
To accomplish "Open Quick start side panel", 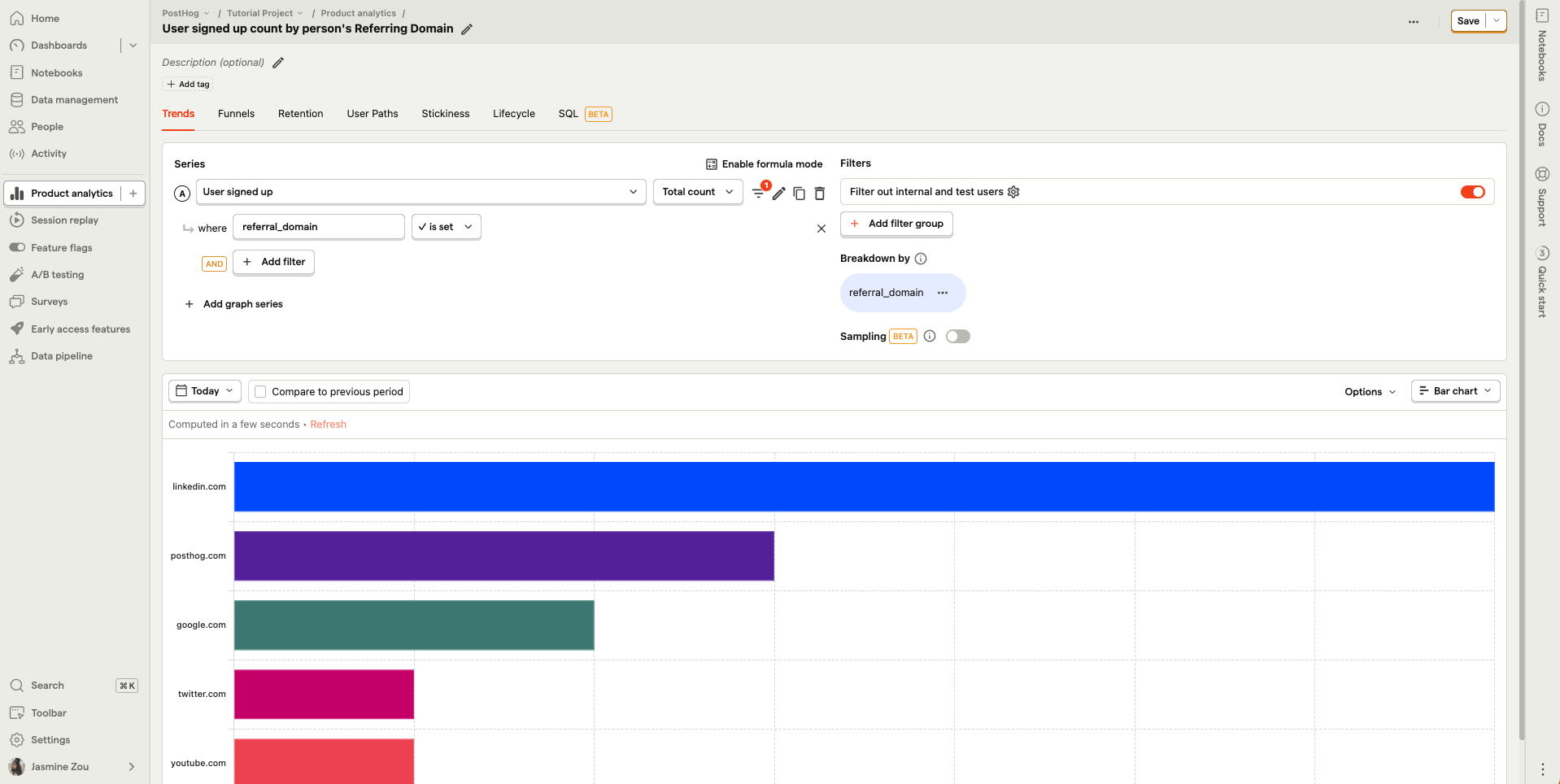I will (1542, 281).
